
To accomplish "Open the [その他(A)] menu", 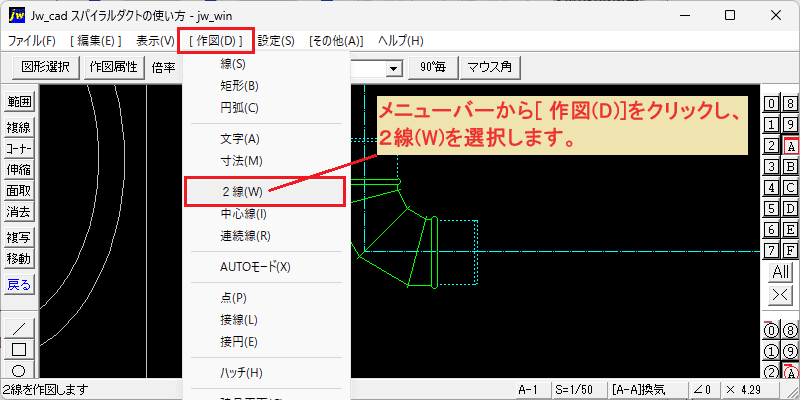I will pos(336,41).
